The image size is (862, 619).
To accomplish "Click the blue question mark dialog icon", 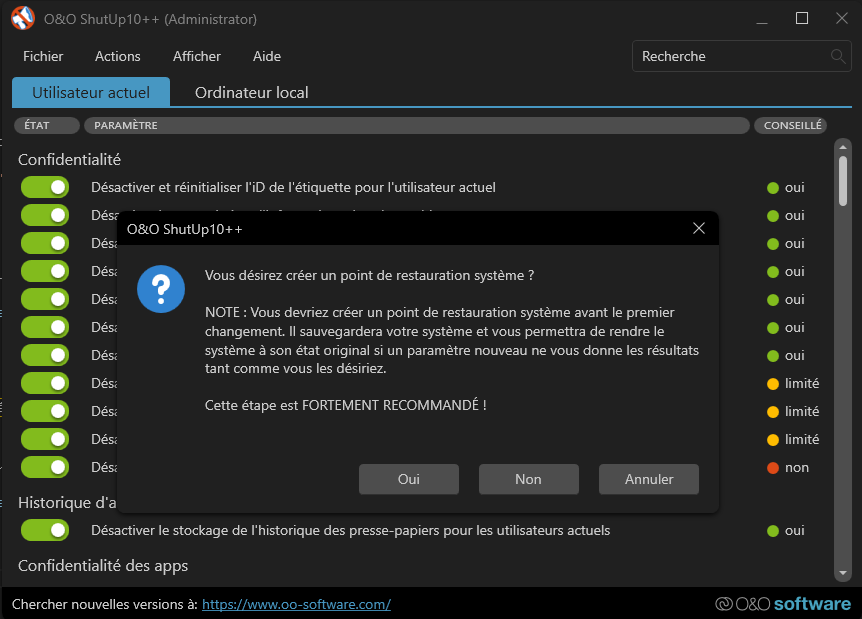I will [x=161, y=289].
